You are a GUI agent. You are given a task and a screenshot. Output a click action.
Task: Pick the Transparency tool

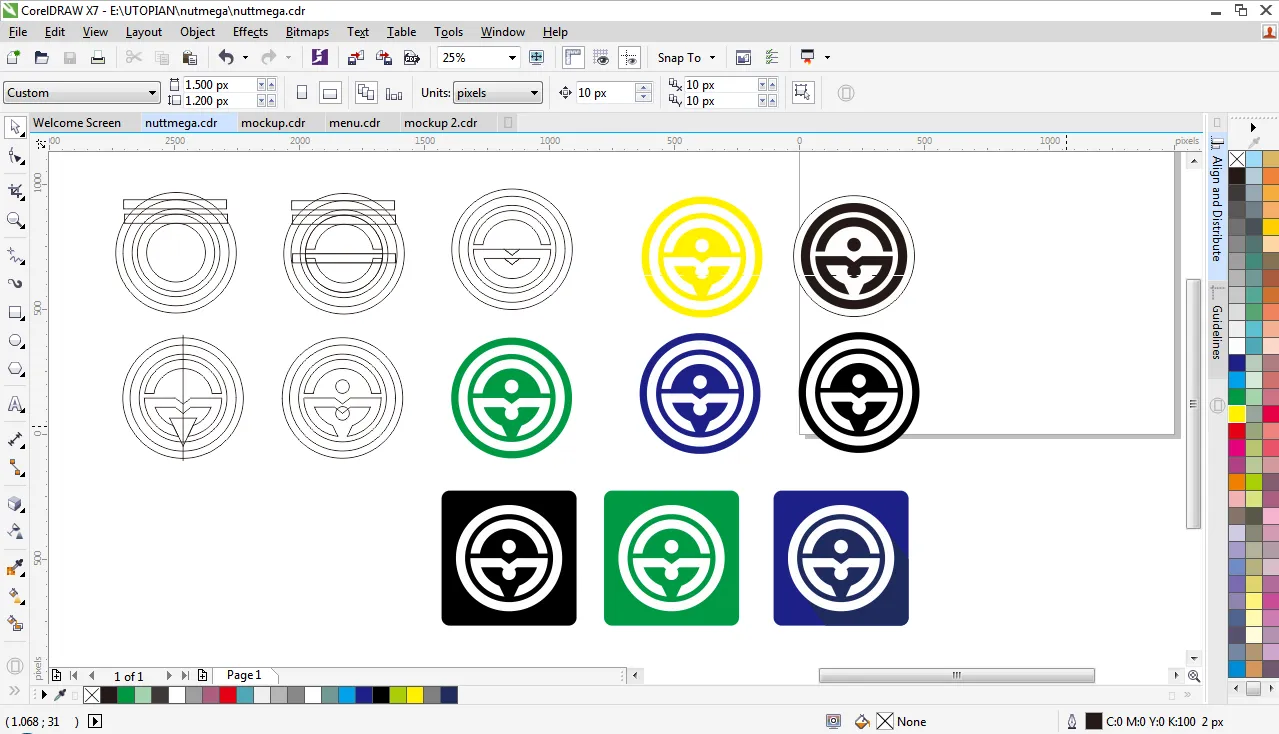[x=15, y=531]
